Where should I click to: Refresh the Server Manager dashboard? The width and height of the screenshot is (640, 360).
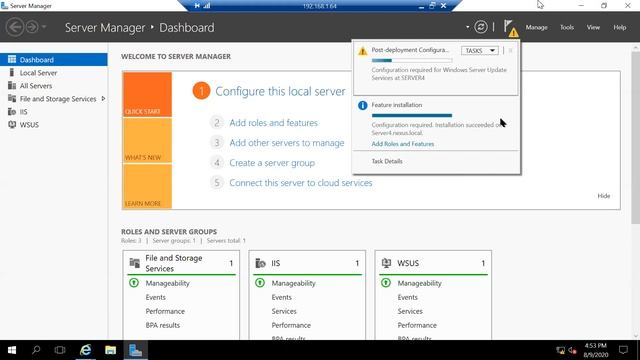(481, 27)
